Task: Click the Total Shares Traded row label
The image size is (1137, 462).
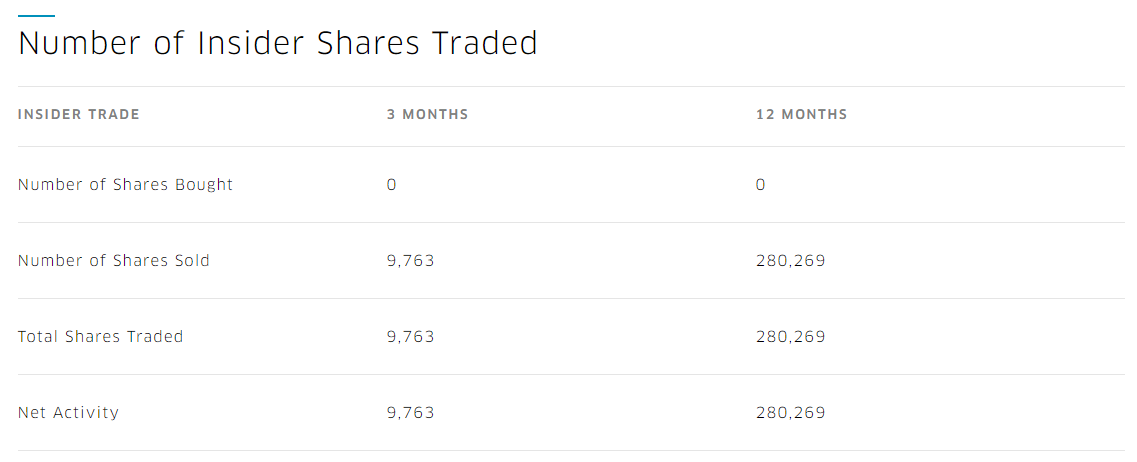Action: coord(101,337)
